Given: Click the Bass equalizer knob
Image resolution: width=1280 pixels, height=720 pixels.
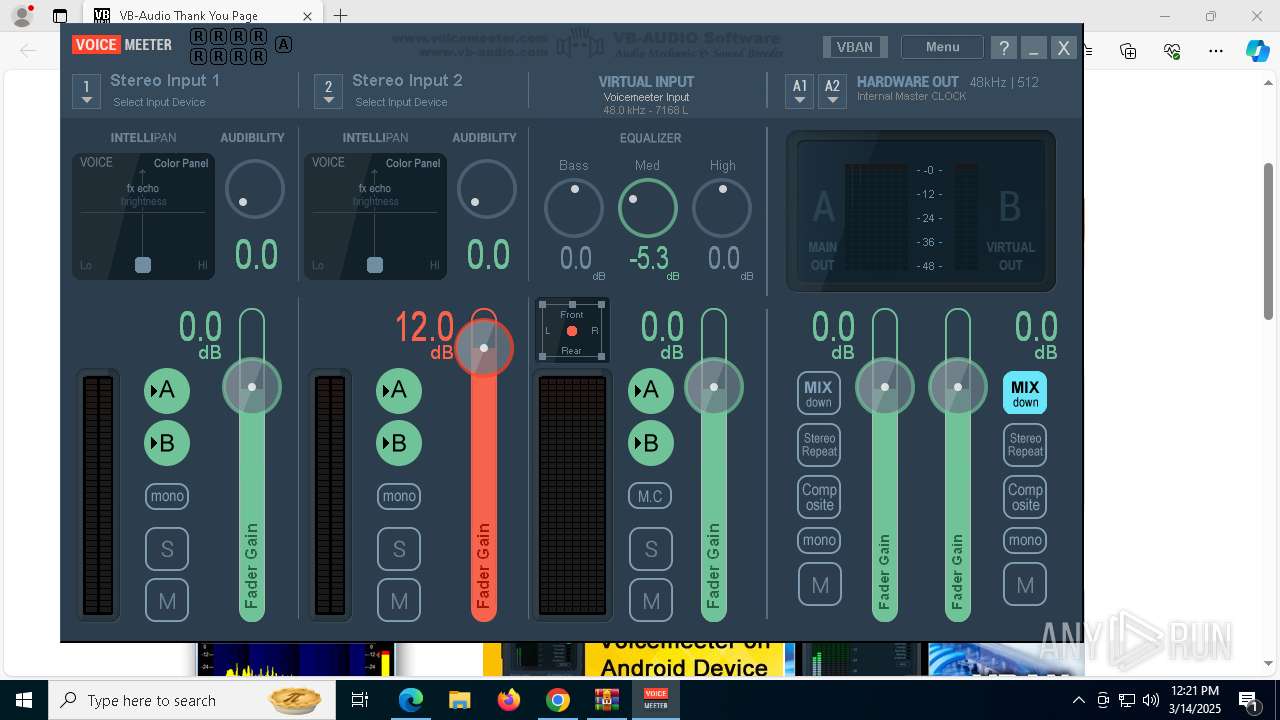Looking at the screenshot, I should click(x=574, y=208).
